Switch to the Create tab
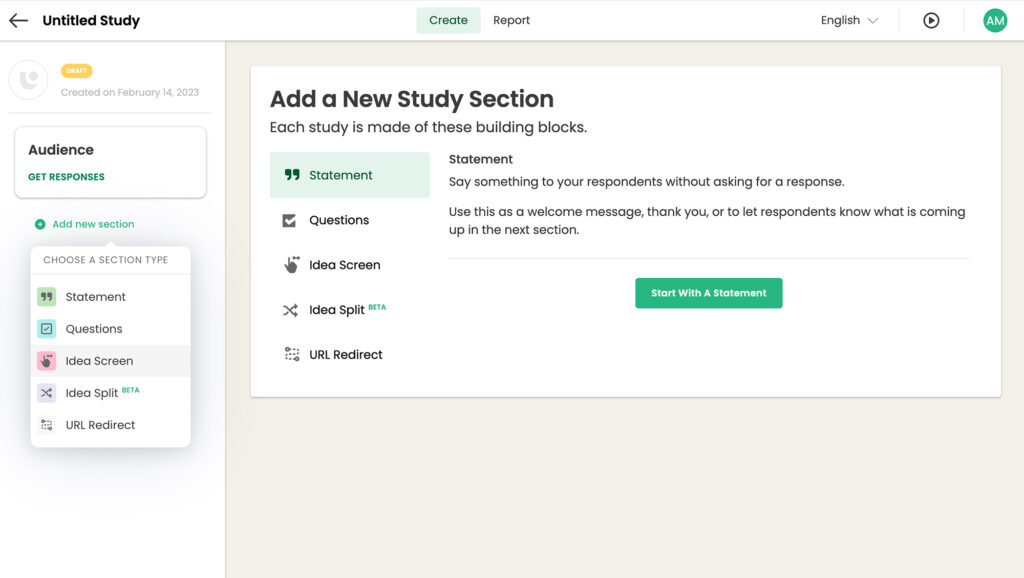The height and width of the screenshot is (578, 1024). click(x=448, y=20)
